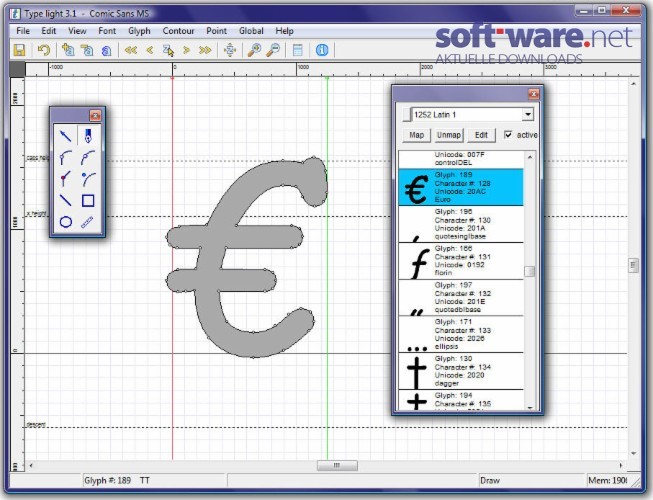The width and height of the screenshot is (653, 500).
Task: Click the Unmap button
Action: (449, 135)
